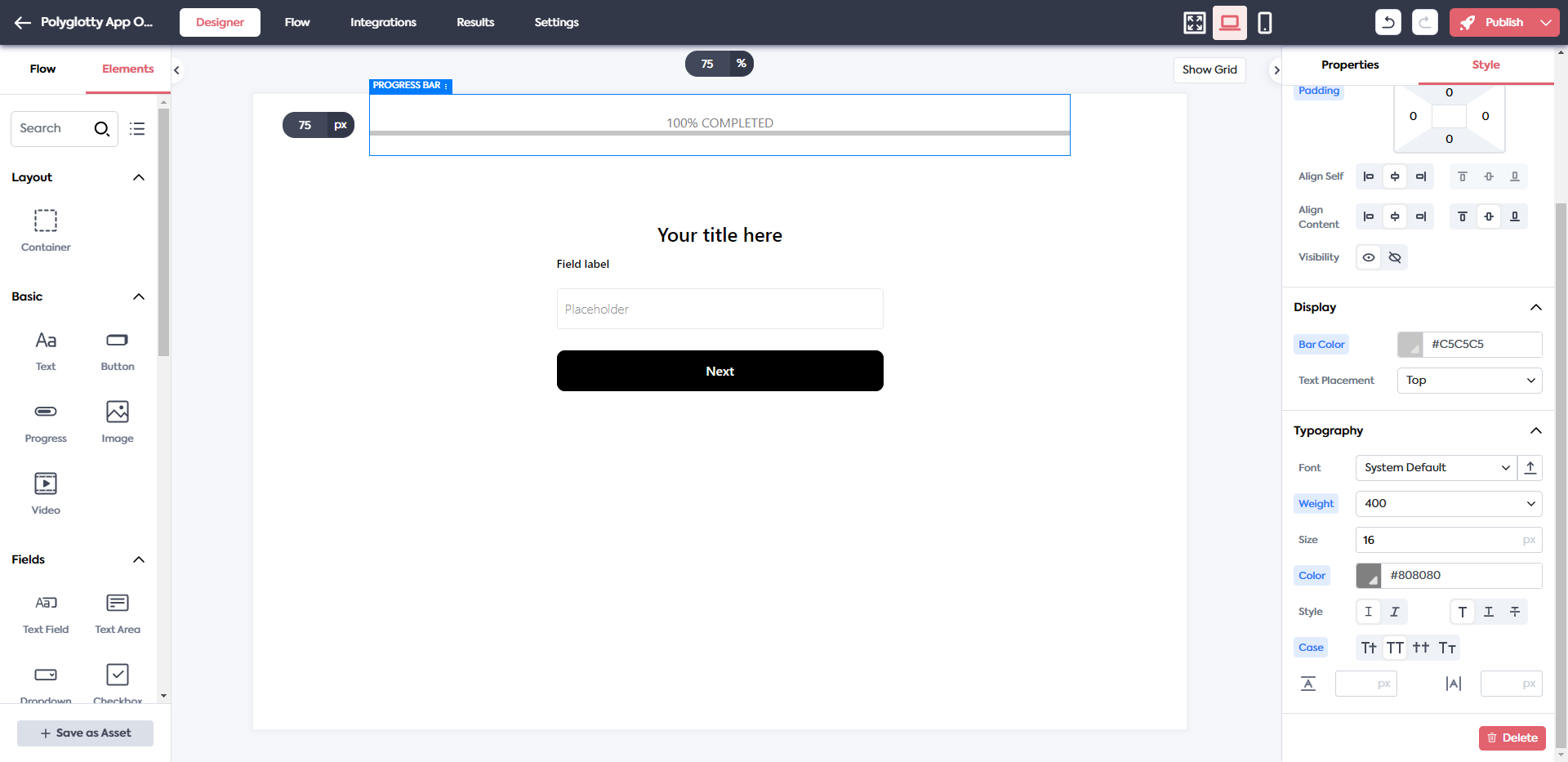Collapse the Typography section

(x=1536, y=430)
